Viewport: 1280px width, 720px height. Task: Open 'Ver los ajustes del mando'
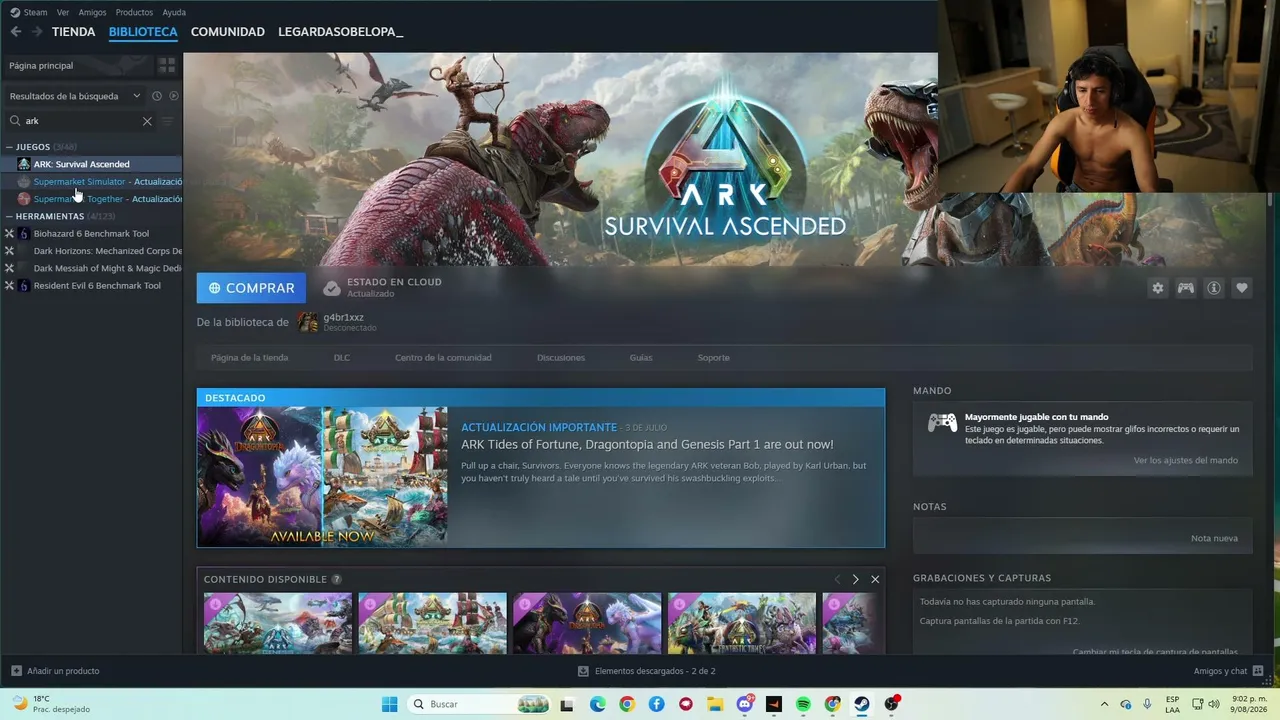(x=1186, y=461)
